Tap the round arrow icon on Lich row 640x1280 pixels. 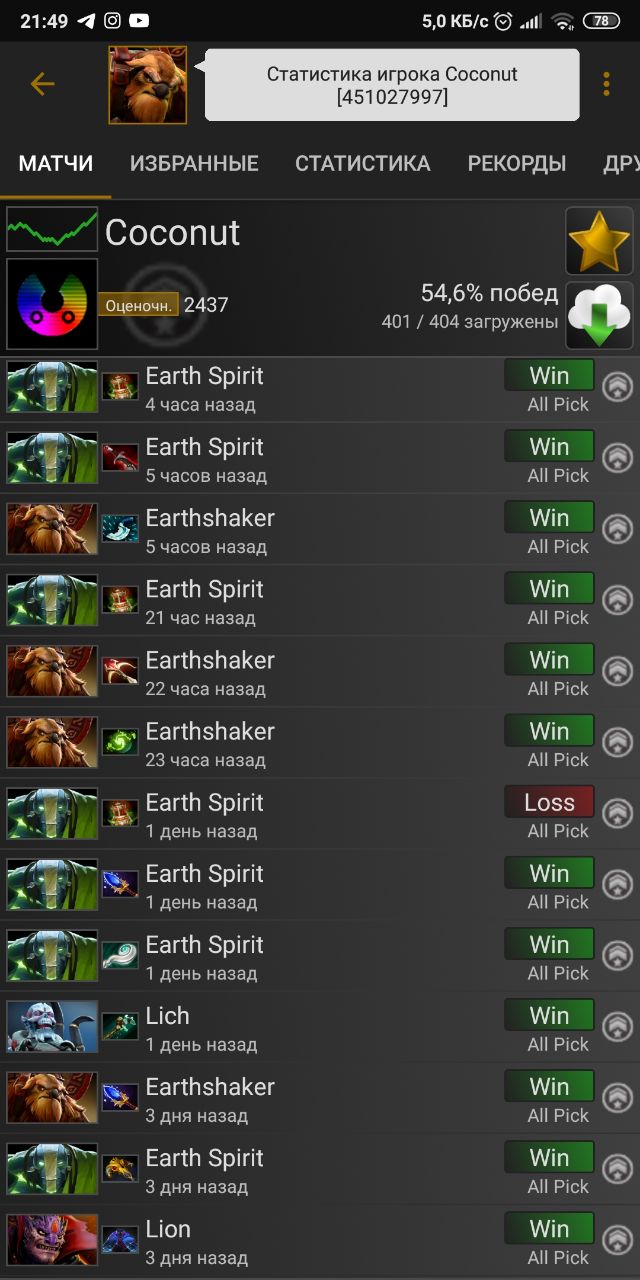tap(618, 1027)
